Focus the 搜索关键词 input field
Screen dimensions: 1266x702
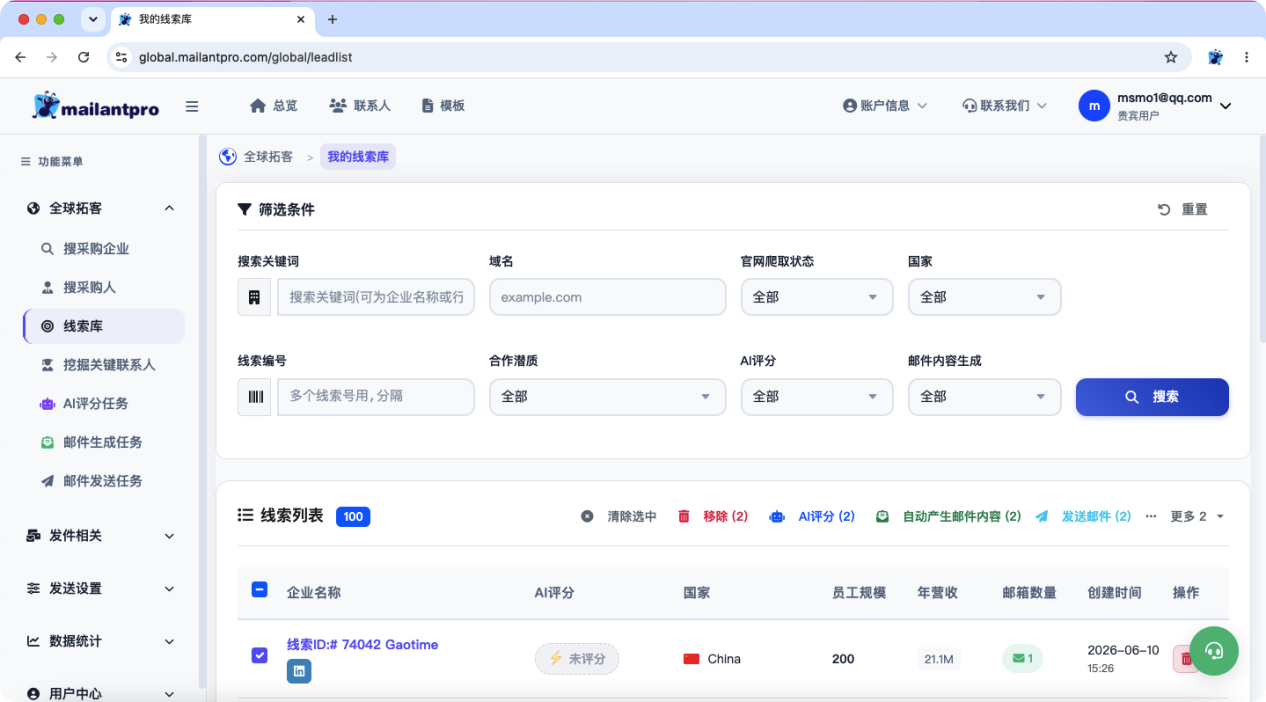coord(376,297)
